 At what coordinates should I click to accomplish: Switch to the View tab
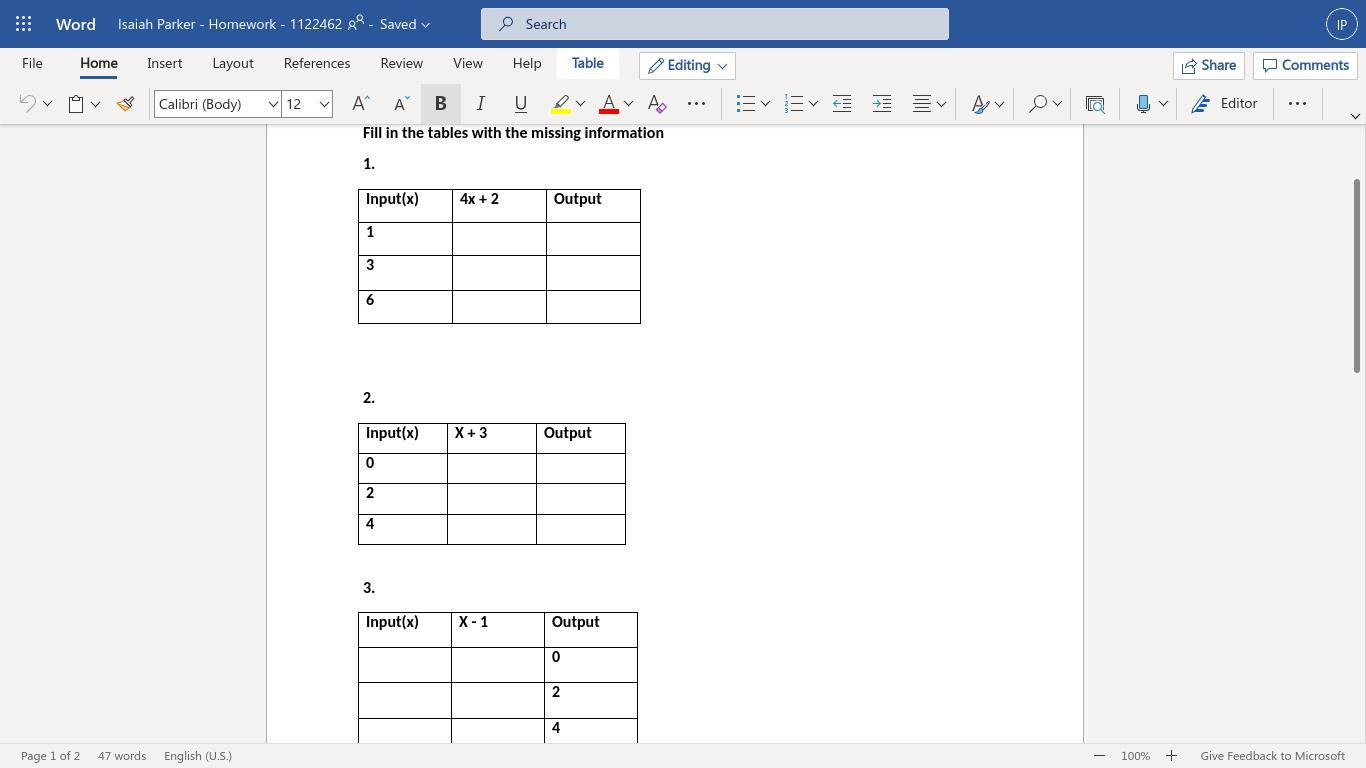(468, 63)
